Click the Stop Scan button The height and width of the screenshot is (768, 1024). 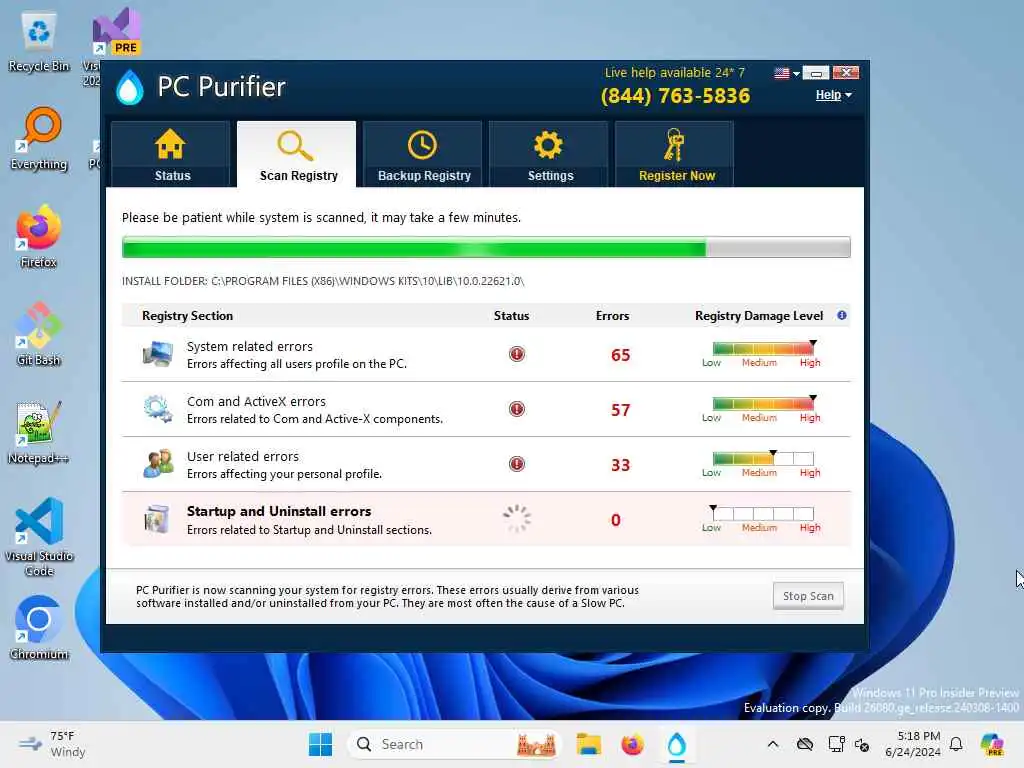tap(808, 596)
